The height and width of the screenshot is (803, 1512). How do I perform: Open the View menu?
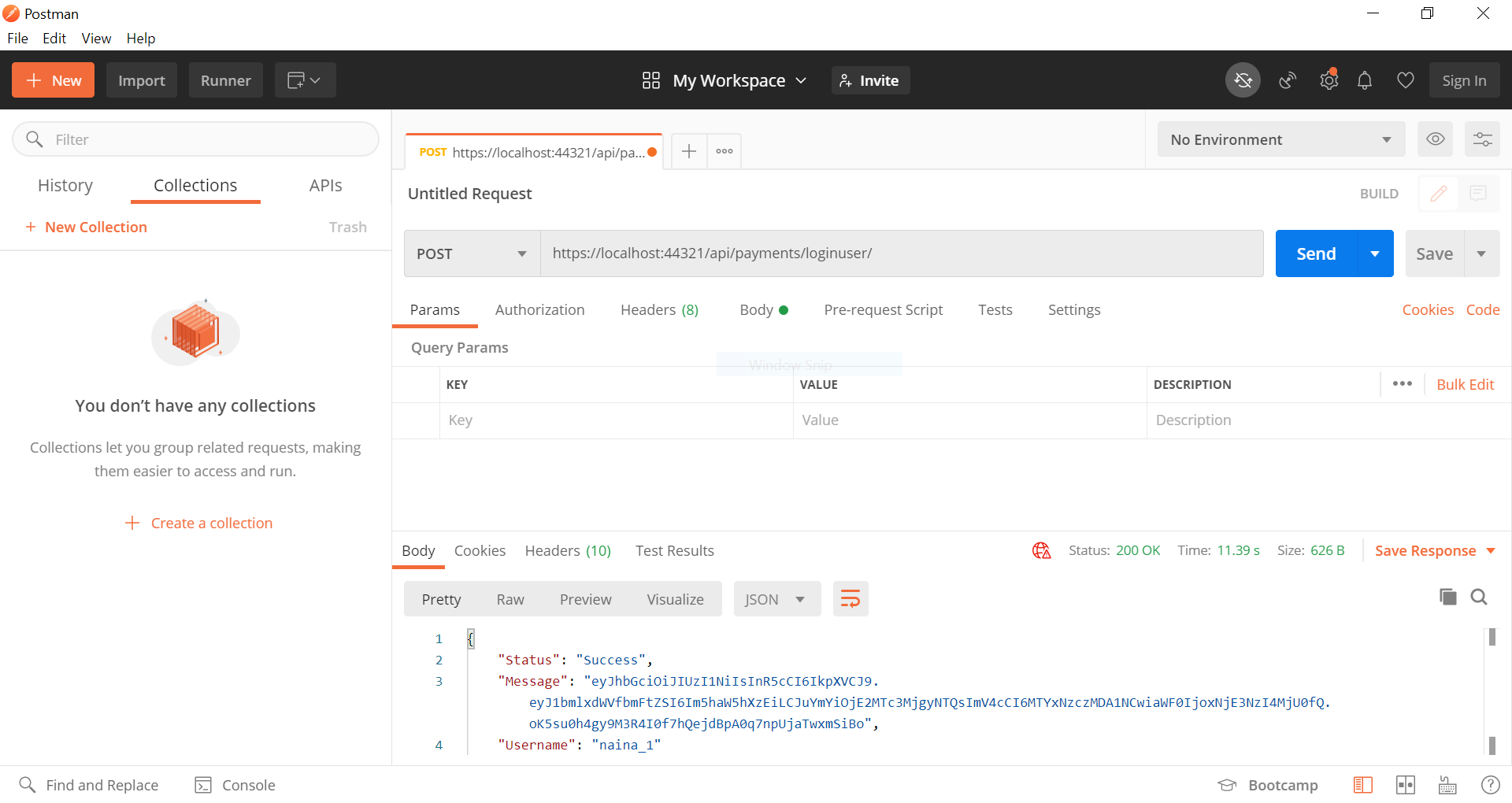[95, 38]
